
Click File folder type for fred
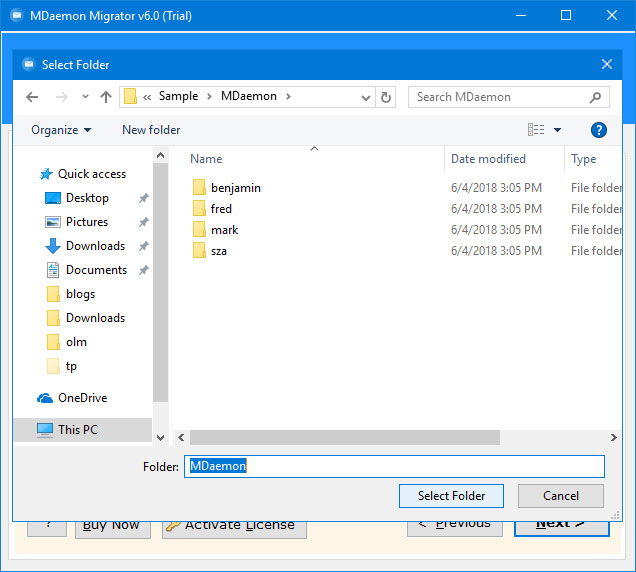[596, 209]
